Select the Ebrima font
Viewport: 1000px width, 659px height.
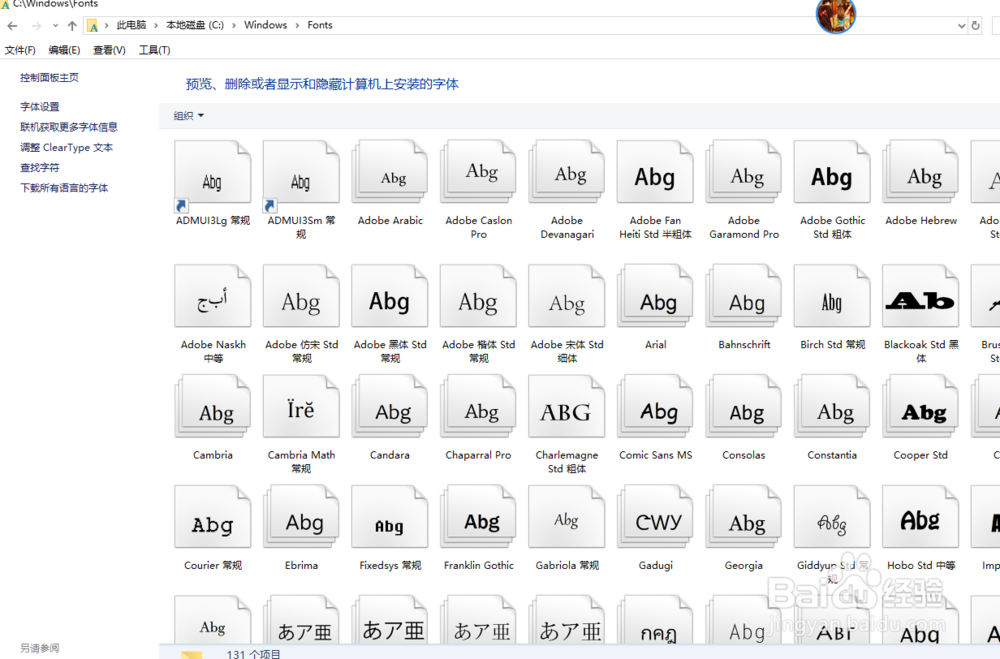[301, 517]
